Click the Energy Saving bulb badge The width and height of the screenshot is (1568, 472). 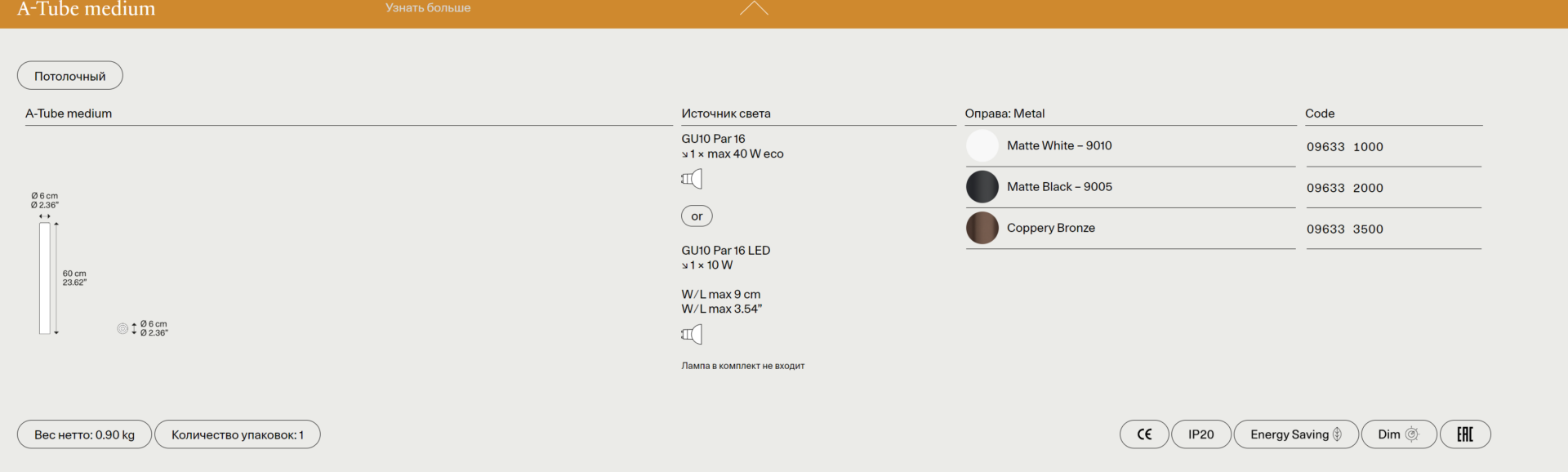1295,434
